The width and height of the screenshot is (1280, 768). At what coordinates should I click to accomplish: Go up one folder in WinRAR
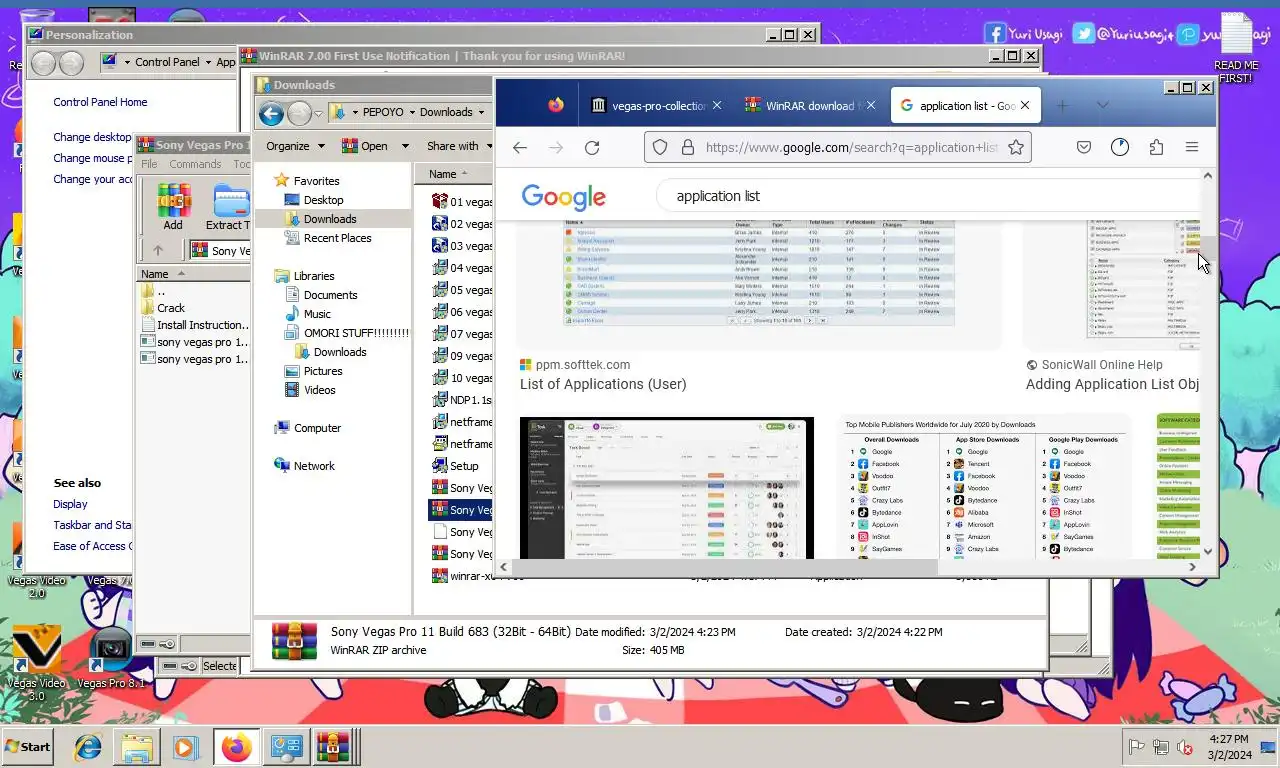pyautogui.click(x=158, y=251)
